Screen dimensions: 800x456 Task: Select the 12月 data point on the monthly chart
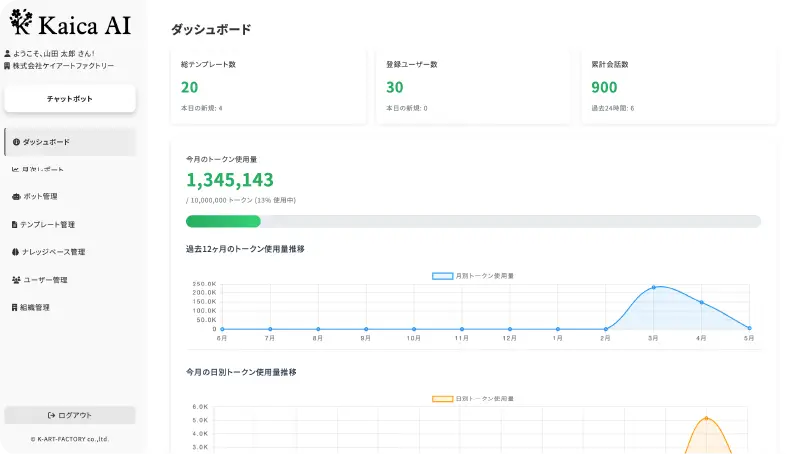click(x=510, y=329)
